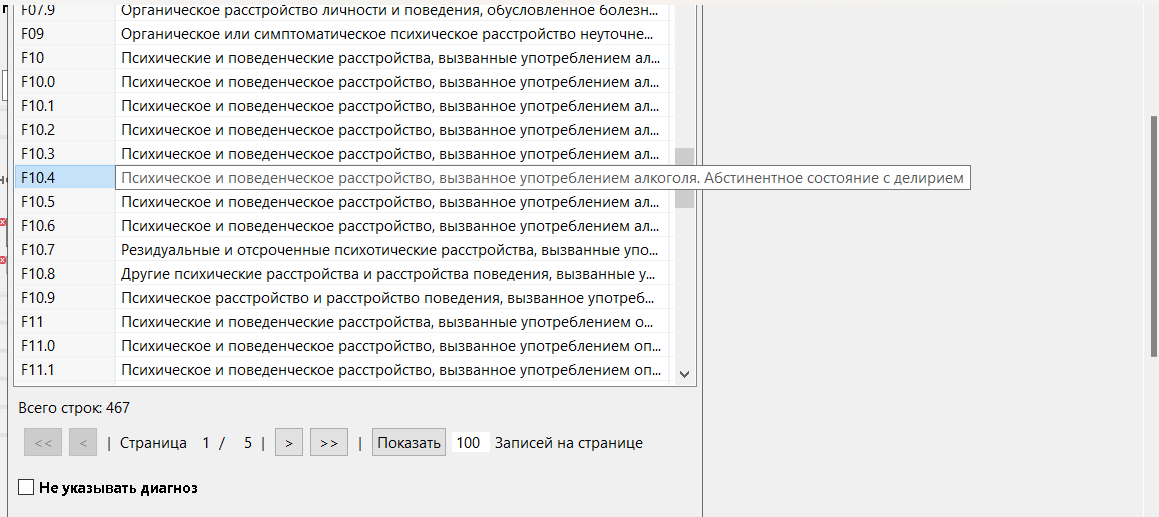Click the Всего строк: 467 label
This screenshot has height=517, width=1159.
point(74,408)
